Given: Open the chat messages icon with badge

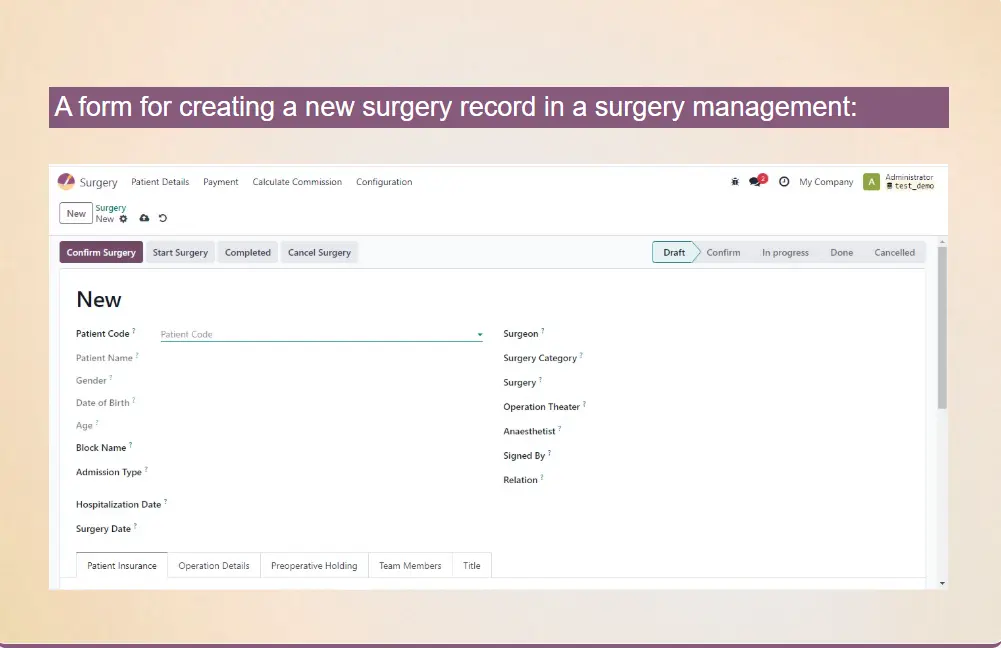Looking at the screenshot, I should [x=756, y=182].
